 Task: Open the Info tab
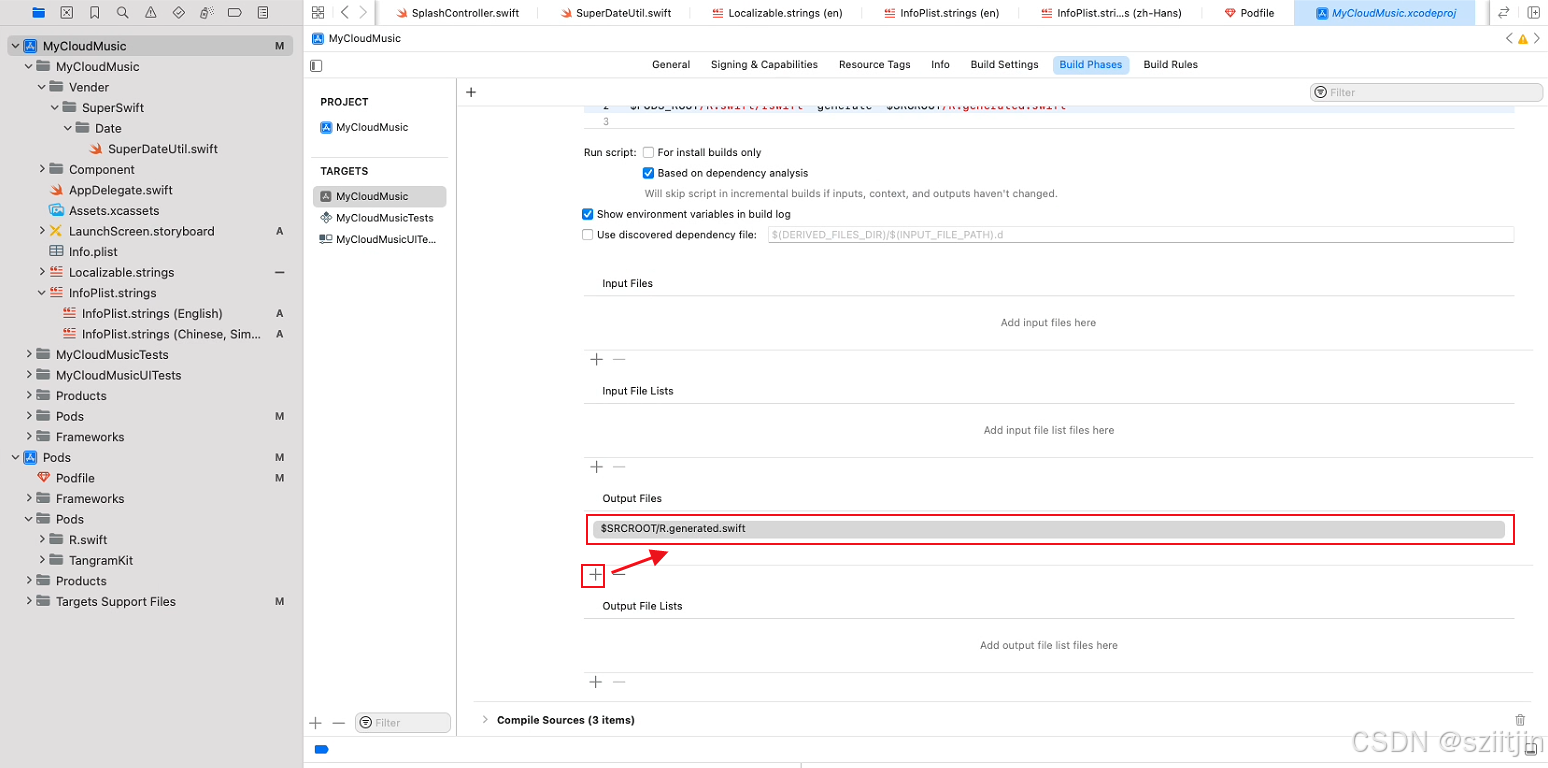pos(940,65)
